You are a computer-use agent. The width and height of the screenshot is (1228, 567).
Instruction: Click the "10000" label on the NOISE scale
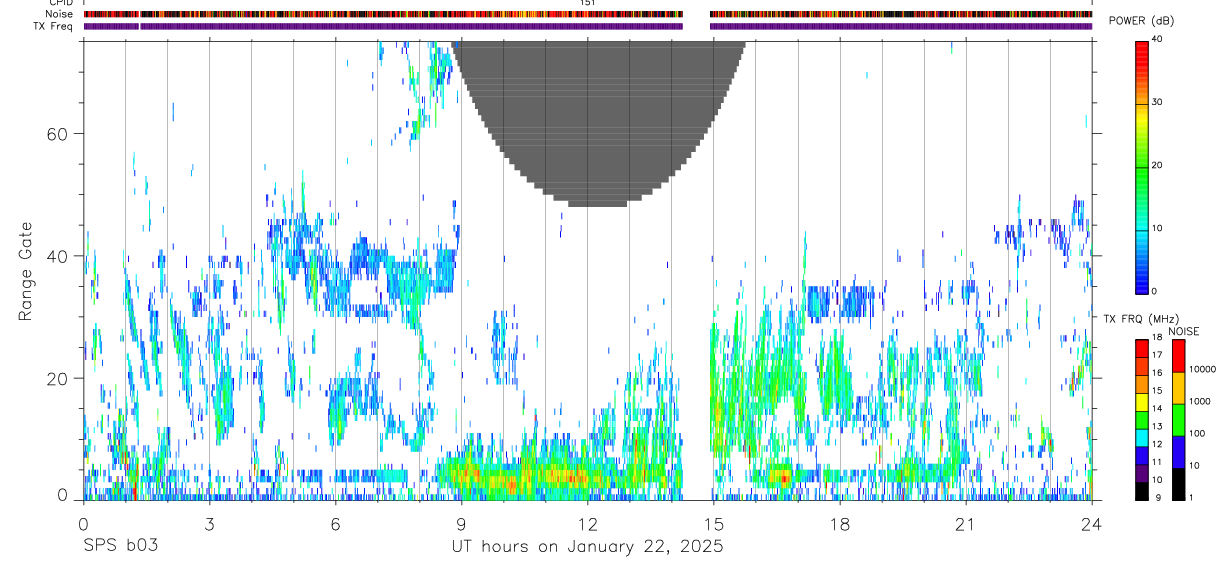1202,369
